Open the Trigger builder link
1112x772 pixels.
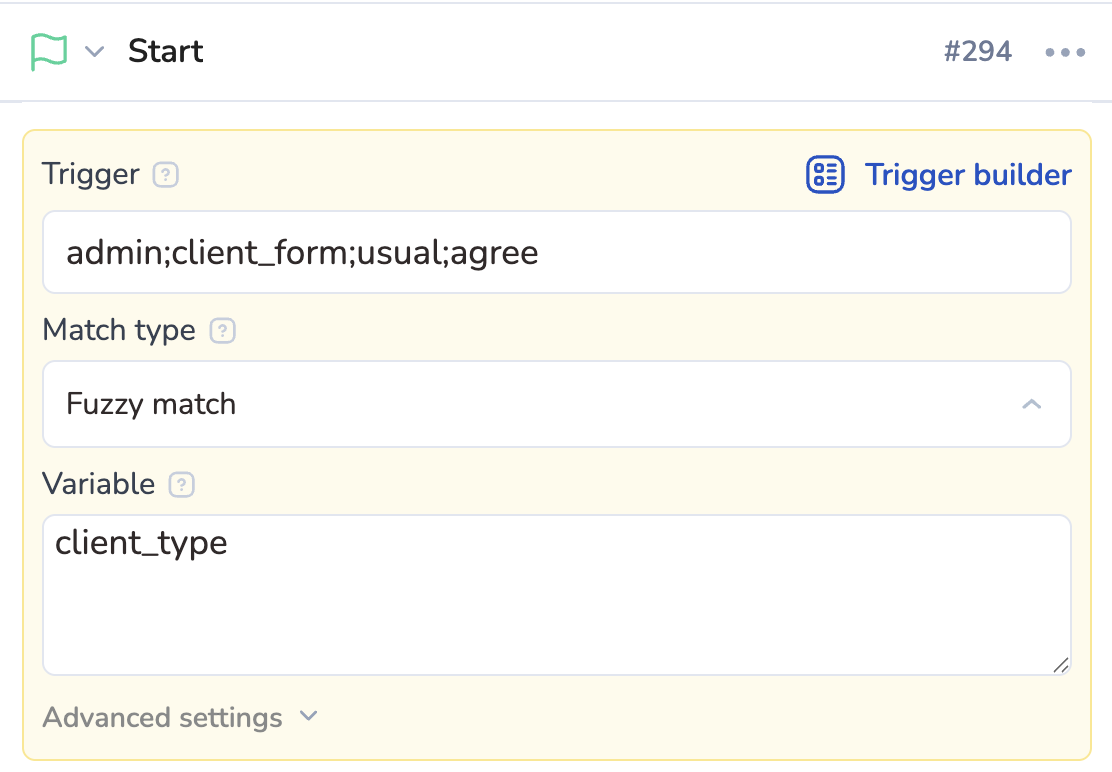click(967, 175)
